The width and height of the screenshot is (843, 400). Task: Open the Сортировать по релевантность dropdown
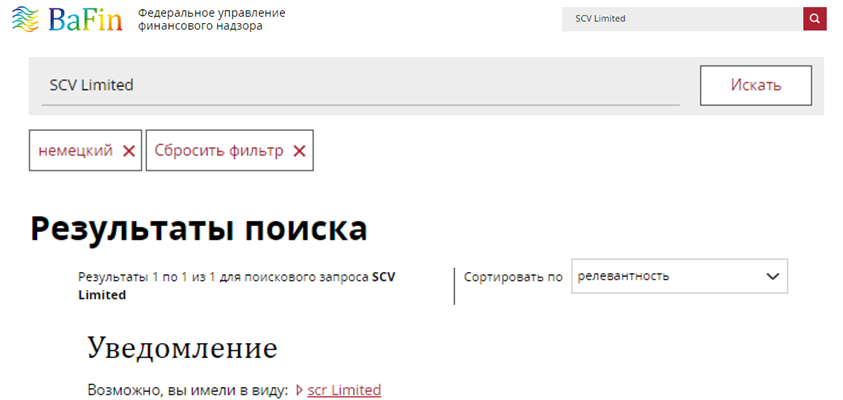(679, 276)
